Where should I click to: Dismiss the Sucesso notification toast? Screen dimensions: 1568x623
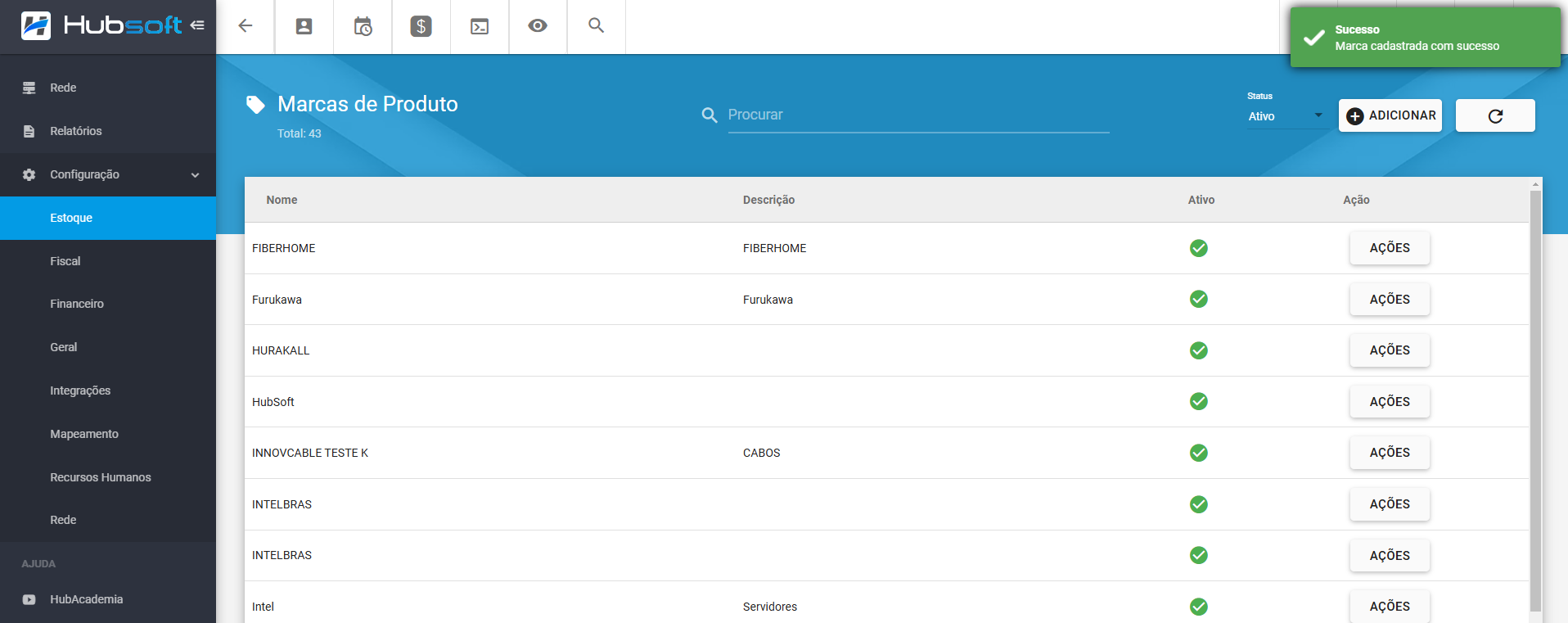tap(1425, 38)
